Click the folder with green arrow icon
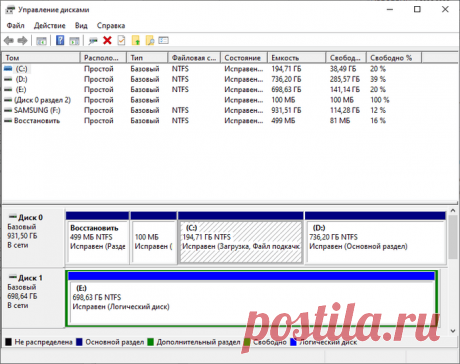Screen dimensions: 460x364 click(x=136, y=40)
